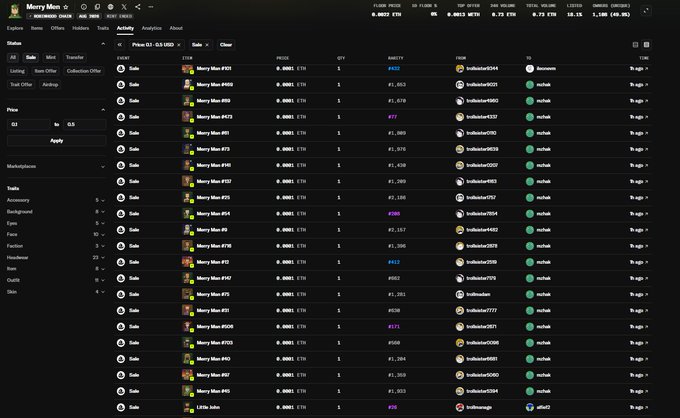Switch to the compact list view icon
This screenshot has width=680, height=418.
click(x=635, y=45)
